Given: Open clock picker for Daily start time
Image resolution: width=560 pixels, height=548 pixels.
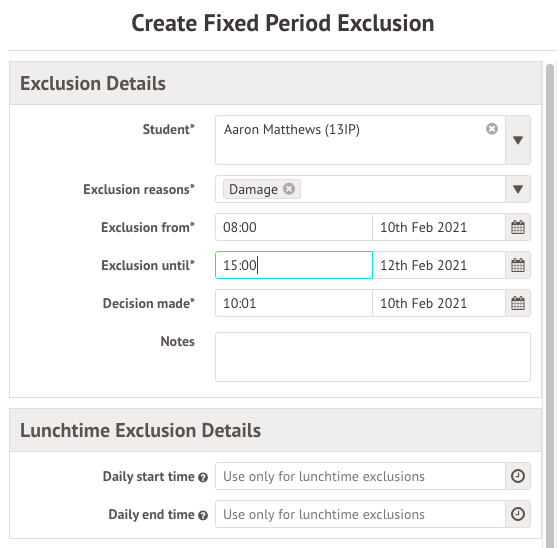Looking at the screenshot, I should 518,476.
